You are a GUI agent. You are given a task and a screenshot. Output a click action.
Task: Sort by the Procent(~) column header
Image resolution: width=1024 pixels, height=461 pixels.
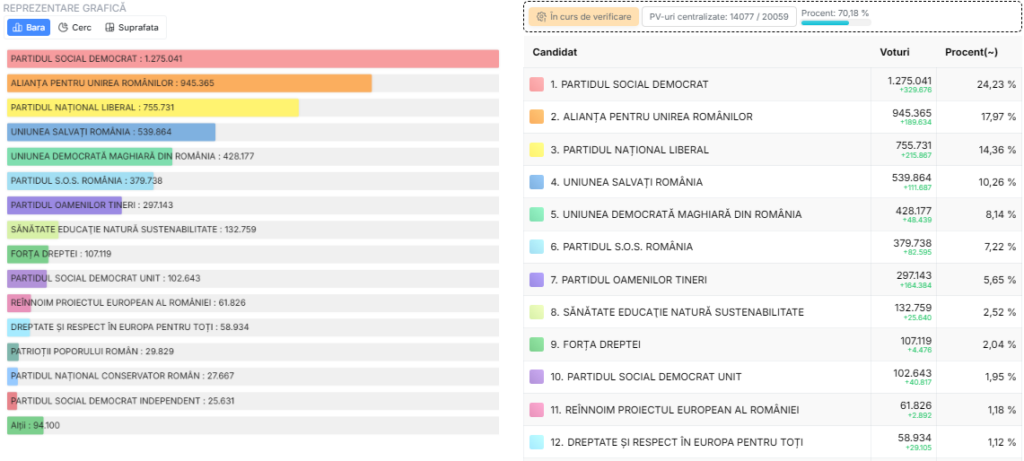972,51
